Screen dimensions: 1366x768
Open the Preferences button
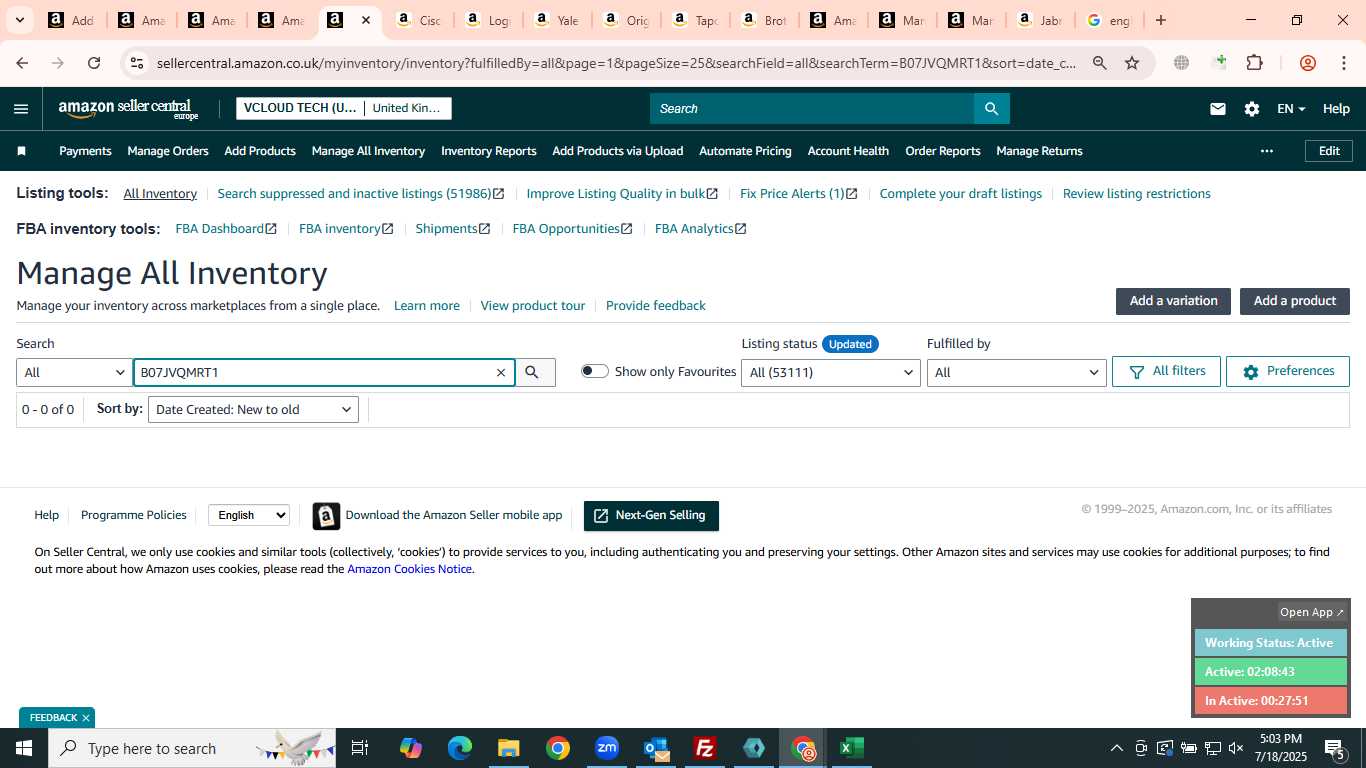tap(1288, 371)
